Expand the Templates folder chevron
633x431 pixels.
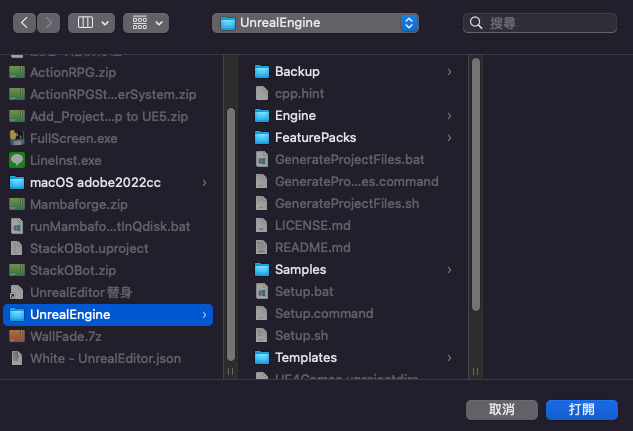[x=449, y=358]
